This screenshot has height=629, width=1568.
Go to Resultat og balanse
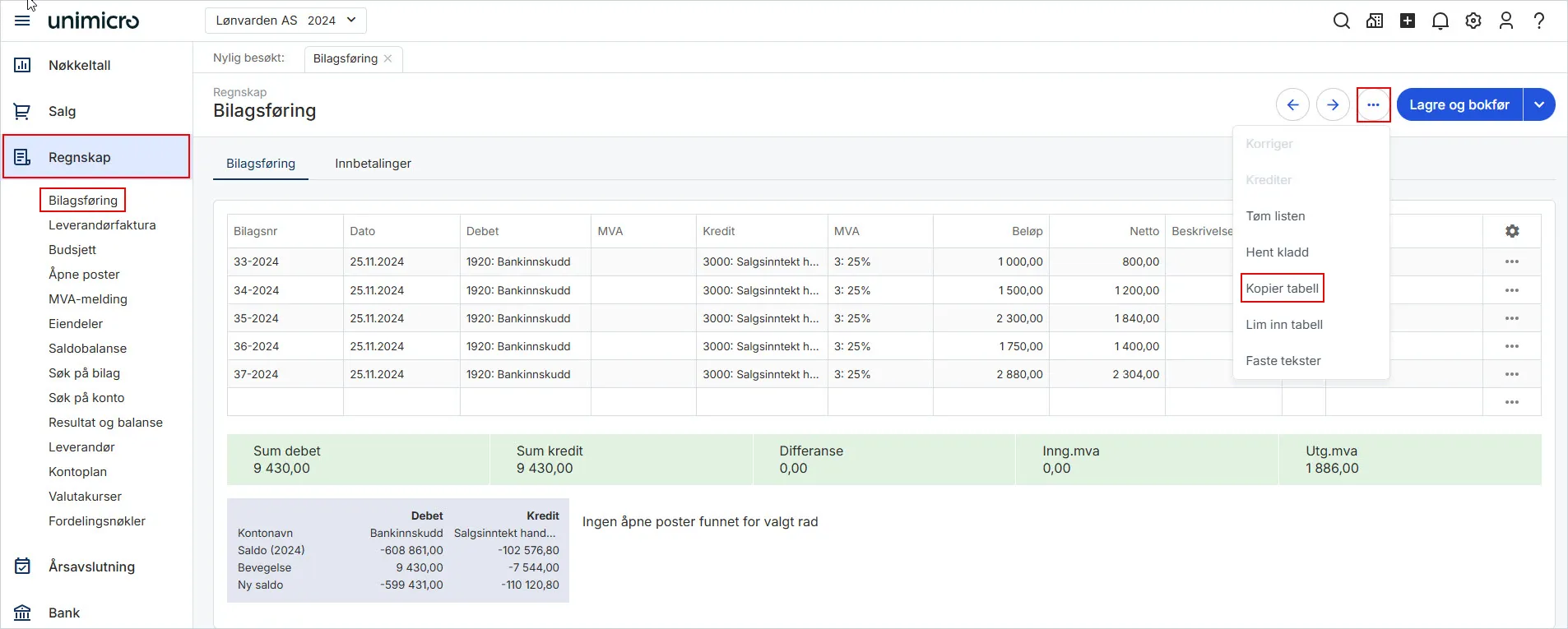point(105,423)
